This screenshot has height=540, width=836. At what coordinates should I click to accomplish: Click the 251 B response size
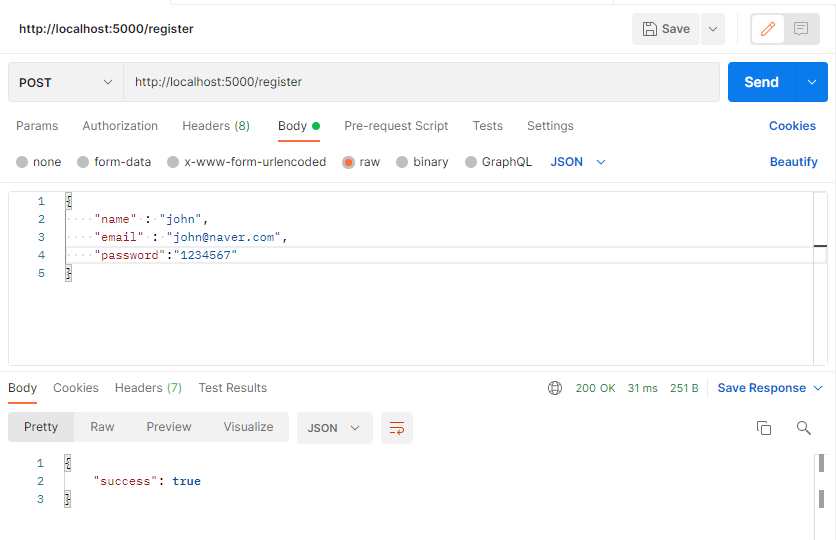[x=684, y=388]
